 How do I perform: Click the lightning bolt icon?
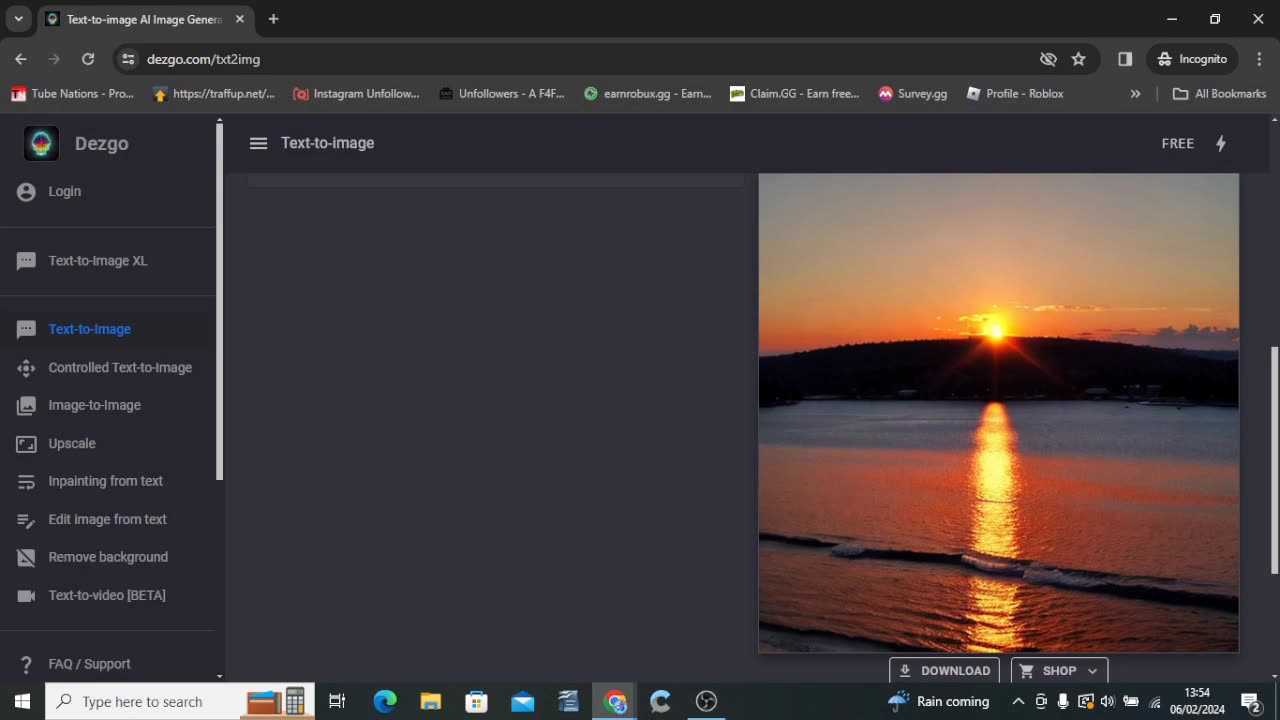(1221, 143)
